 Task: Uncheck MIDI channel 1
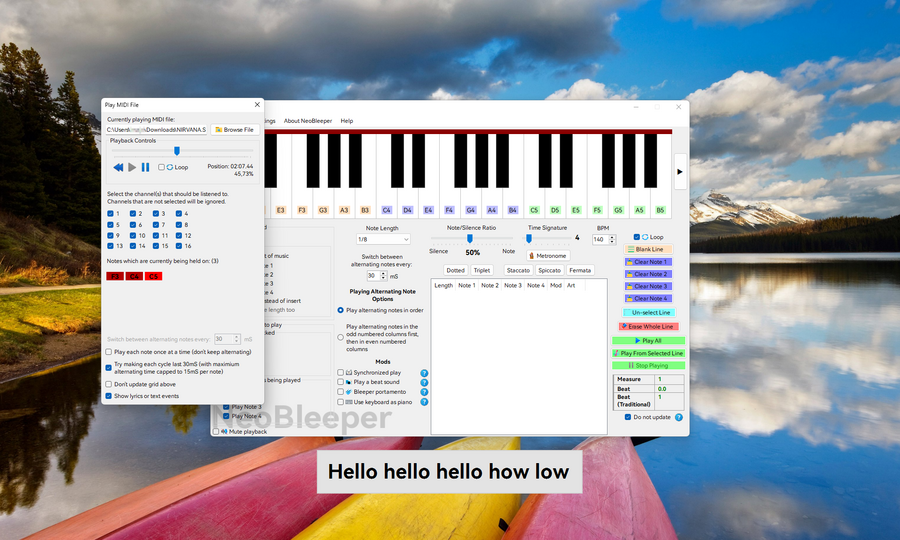110,213
